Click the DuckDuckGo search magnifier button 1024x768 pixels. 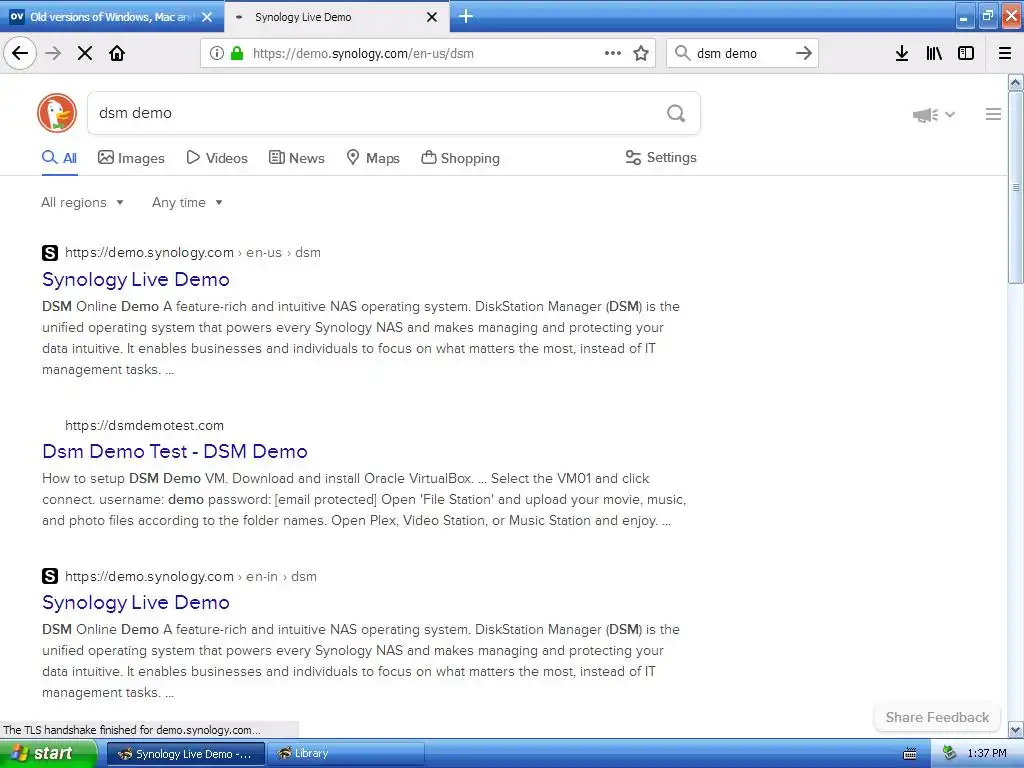676,113
